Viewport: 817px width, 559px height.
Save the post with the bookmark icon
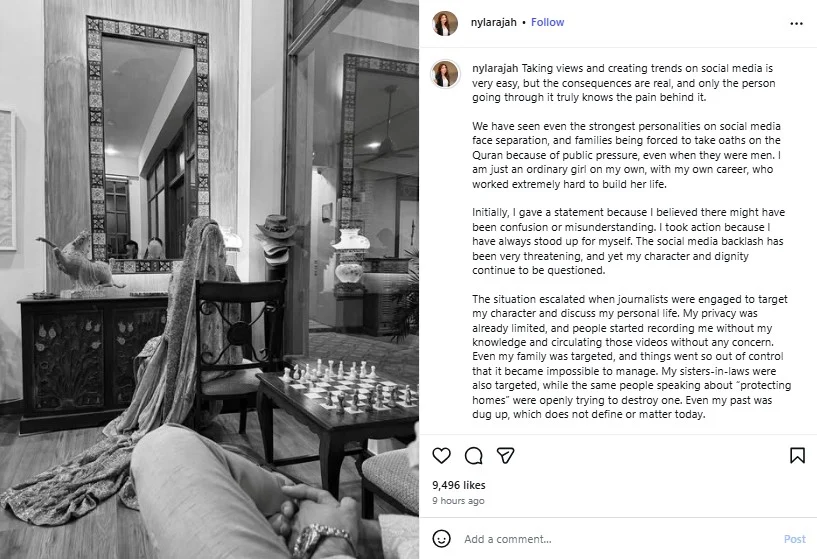coord(797,456)
